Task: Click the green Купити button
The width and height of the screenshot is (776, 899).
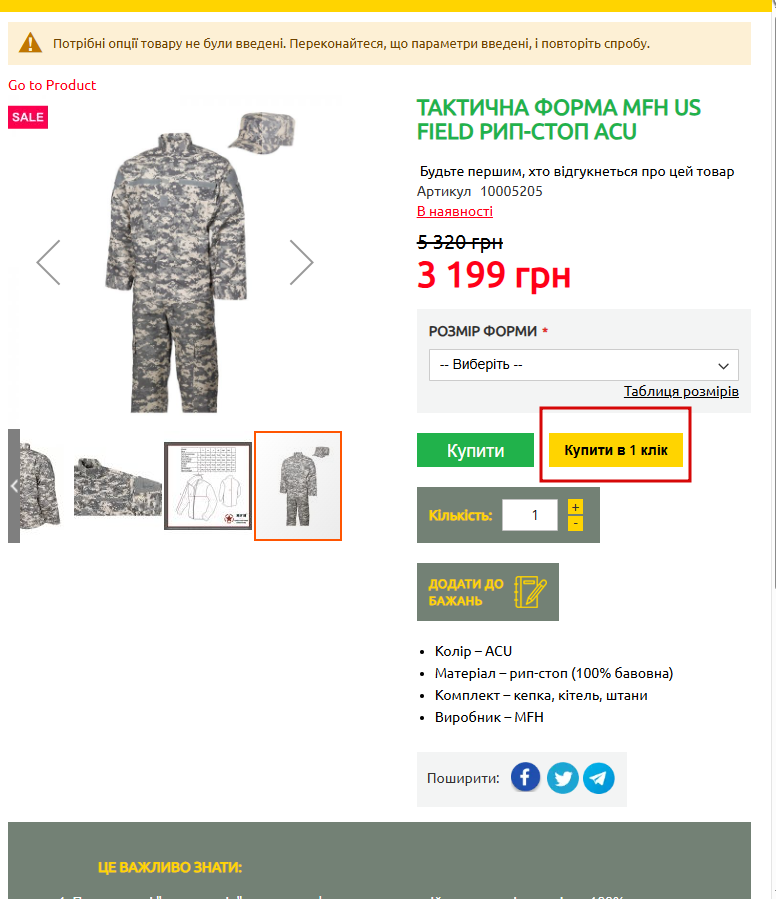Action: coord(475,450)
